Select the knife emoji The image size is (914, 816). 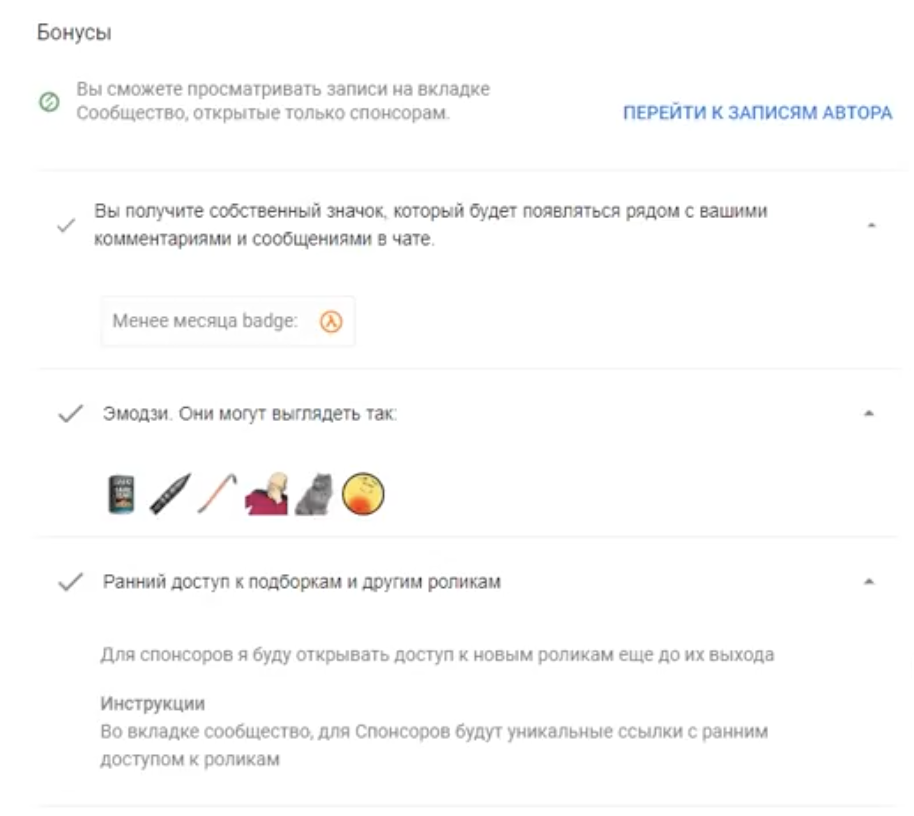pyautogui.click(x=170, y=494)
